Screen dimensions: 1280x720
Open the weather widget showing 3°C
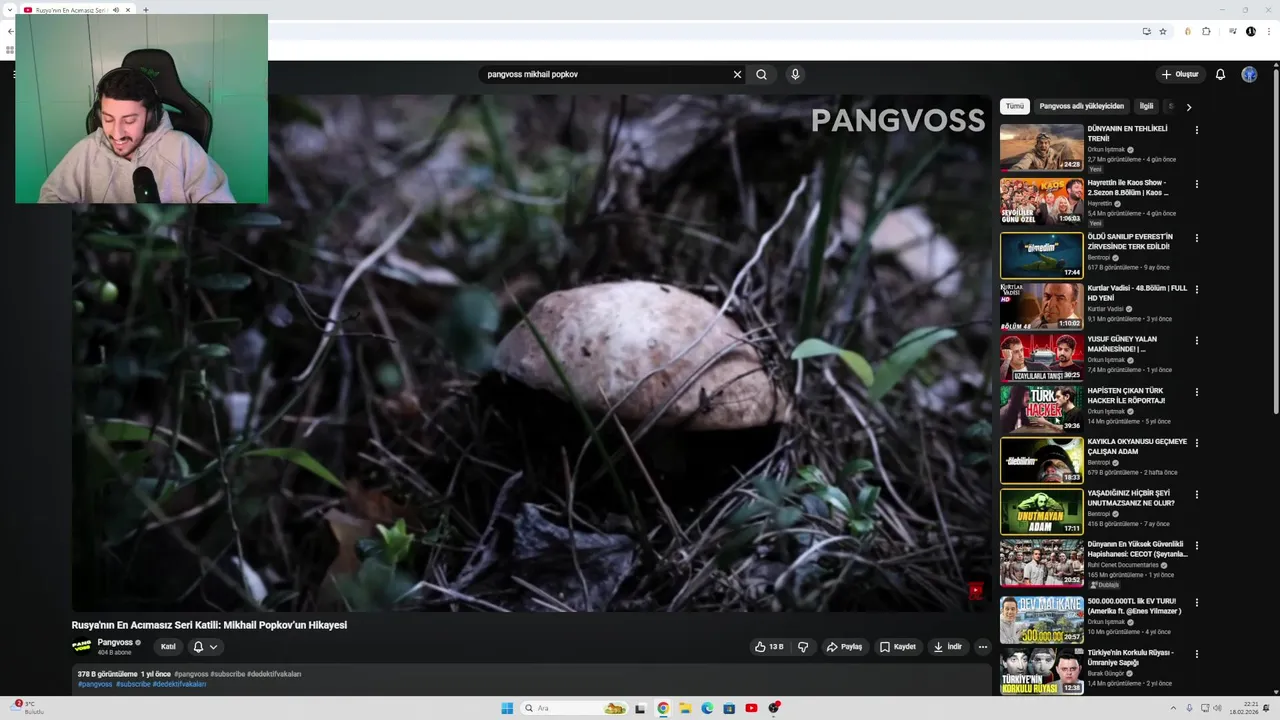coord(26,708)
